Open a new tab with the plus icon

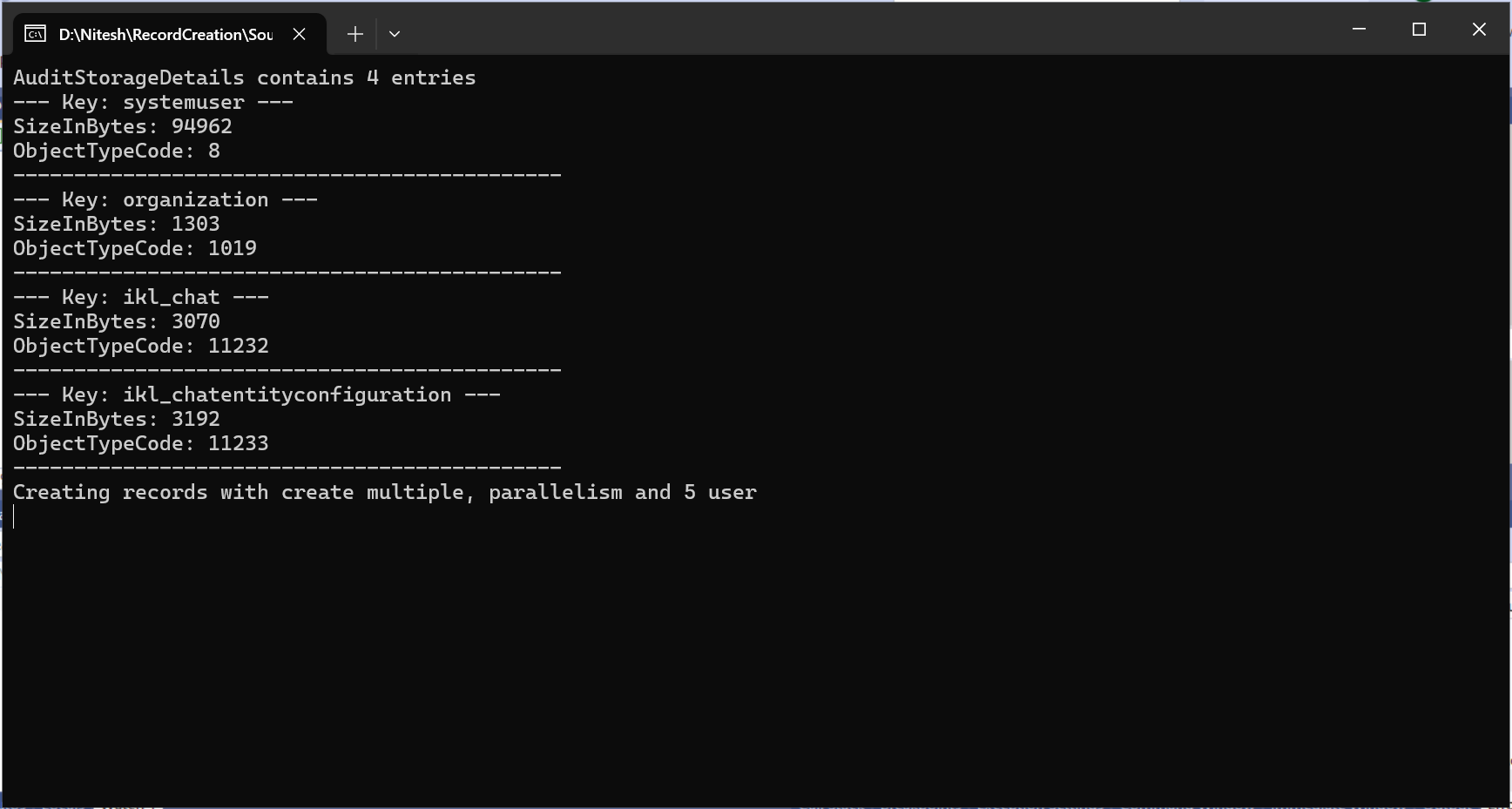[x=354, y=34]
